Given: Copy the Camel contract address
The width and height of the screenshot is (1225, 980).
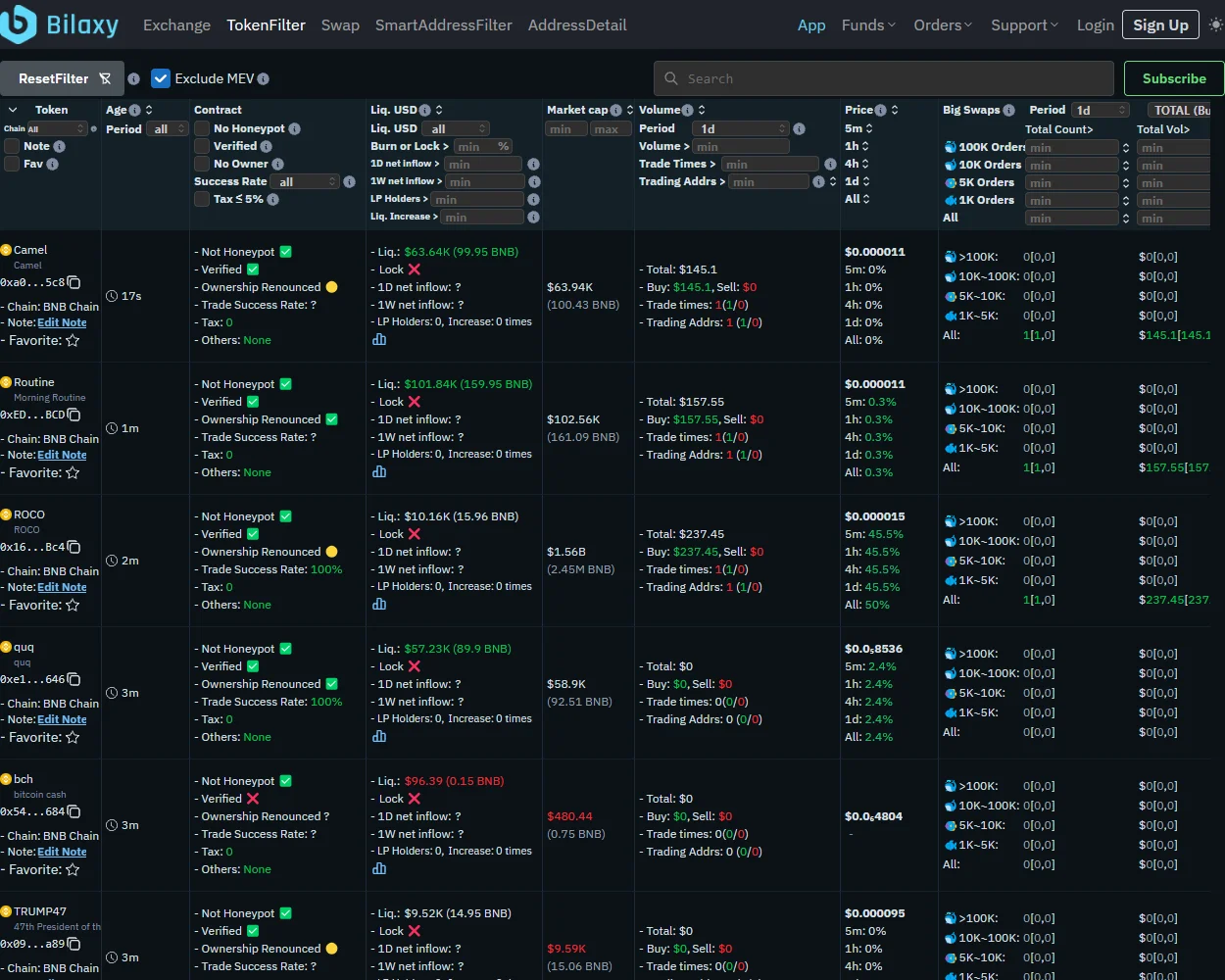Looking at the screenshot, I should [73, 282].
